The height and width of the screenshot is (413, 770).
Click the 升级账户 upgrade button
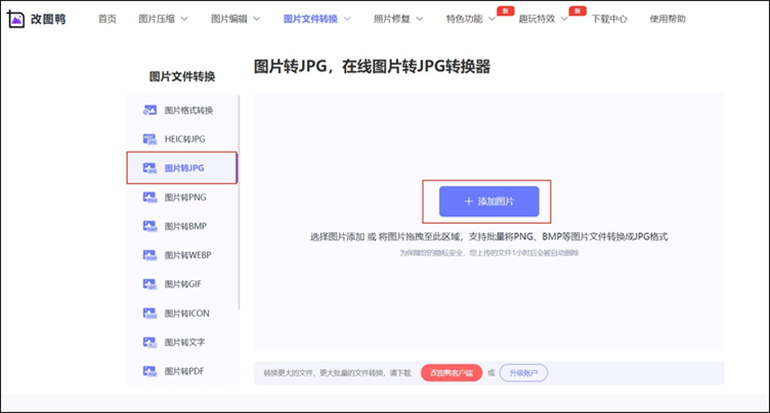tap(524, 373)
